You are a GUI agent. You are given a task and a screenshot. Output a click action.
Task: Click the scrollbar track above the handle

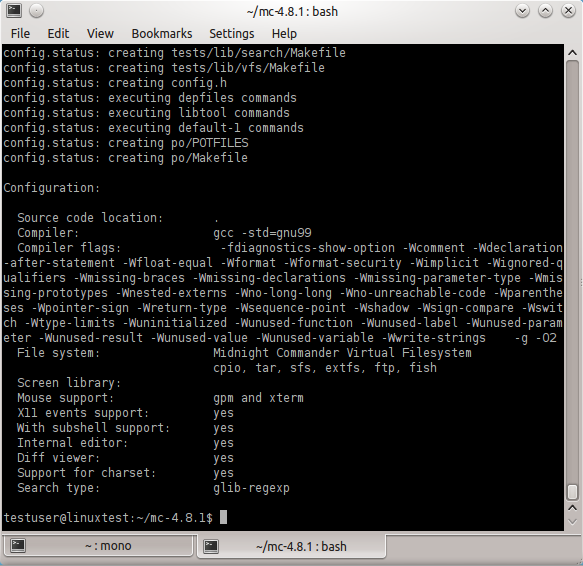pyautogui.click(x=573, y=271)
